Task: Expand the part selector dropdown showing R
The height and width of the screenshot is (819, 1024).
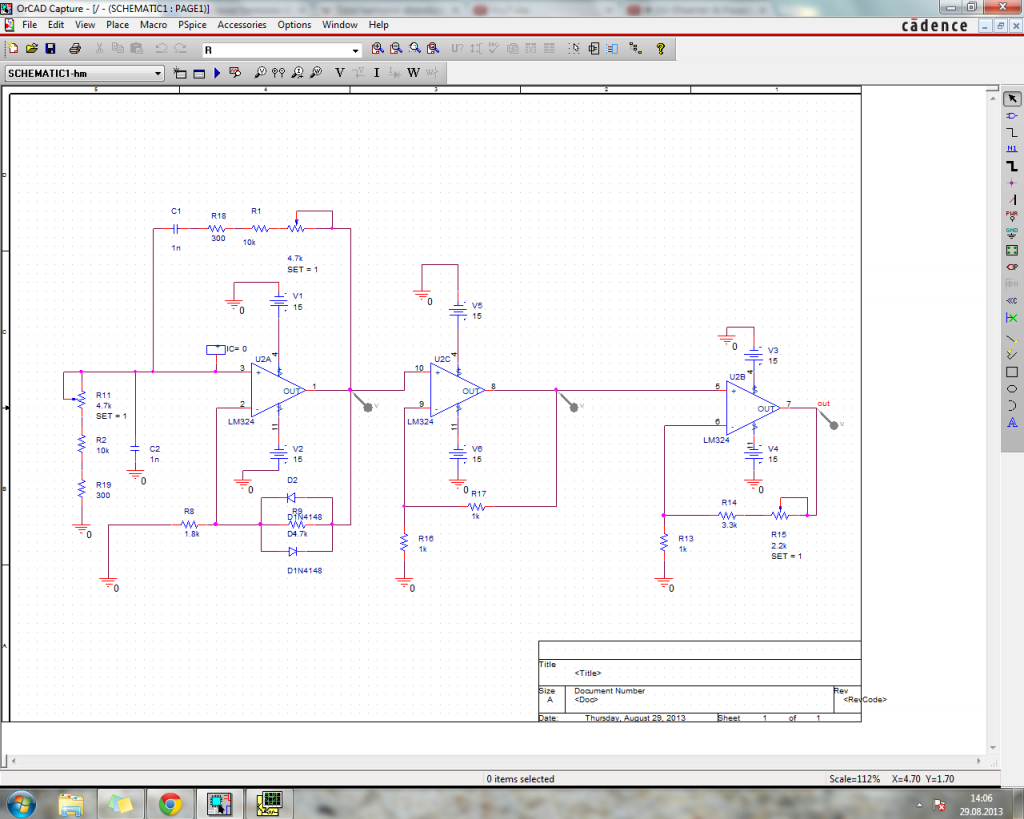Action: [355, 49]
